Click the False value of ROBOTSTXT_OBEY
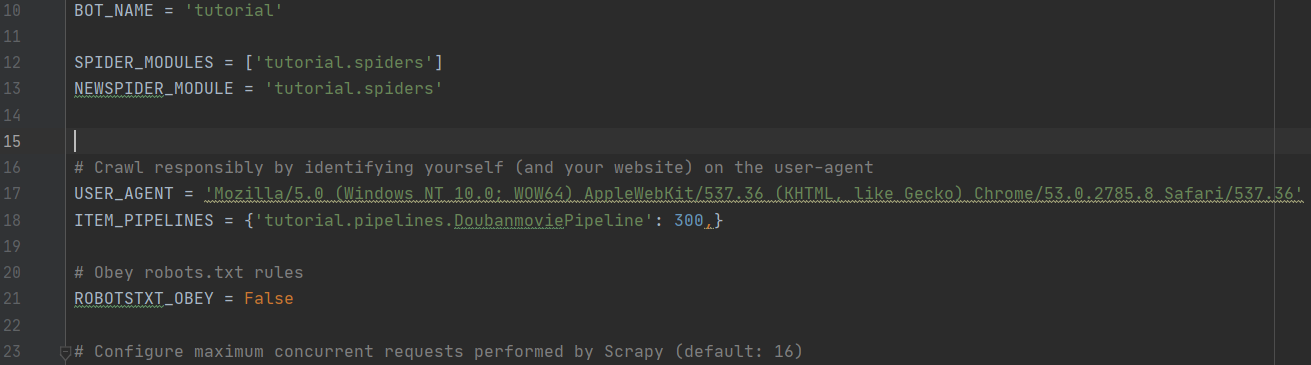This screenshot has height=365, width=1311. click(269, 298)
